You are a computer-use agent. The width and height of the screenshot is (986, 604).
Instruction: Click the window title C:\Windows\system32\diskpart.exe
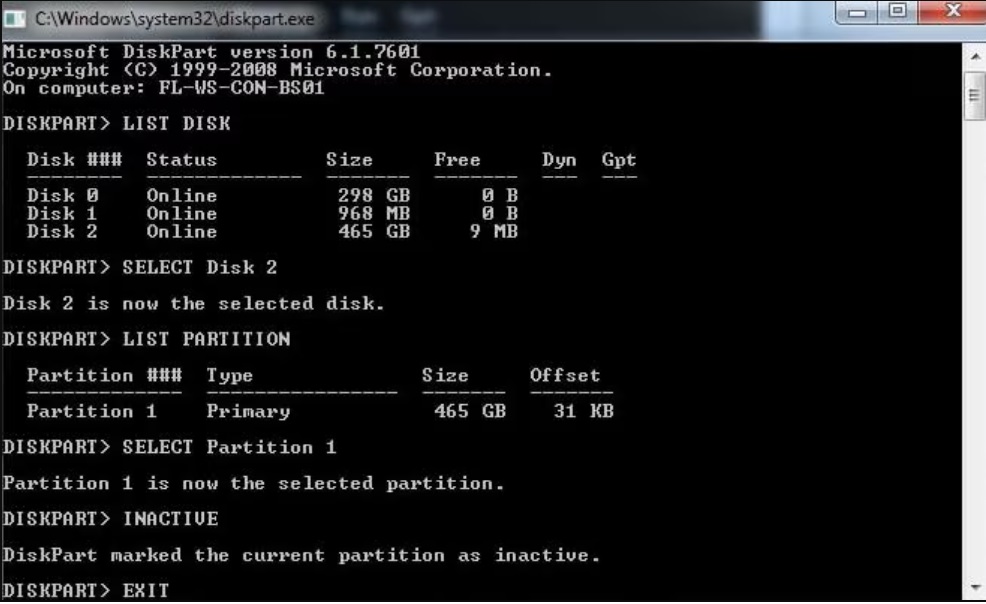click(175, 19)
